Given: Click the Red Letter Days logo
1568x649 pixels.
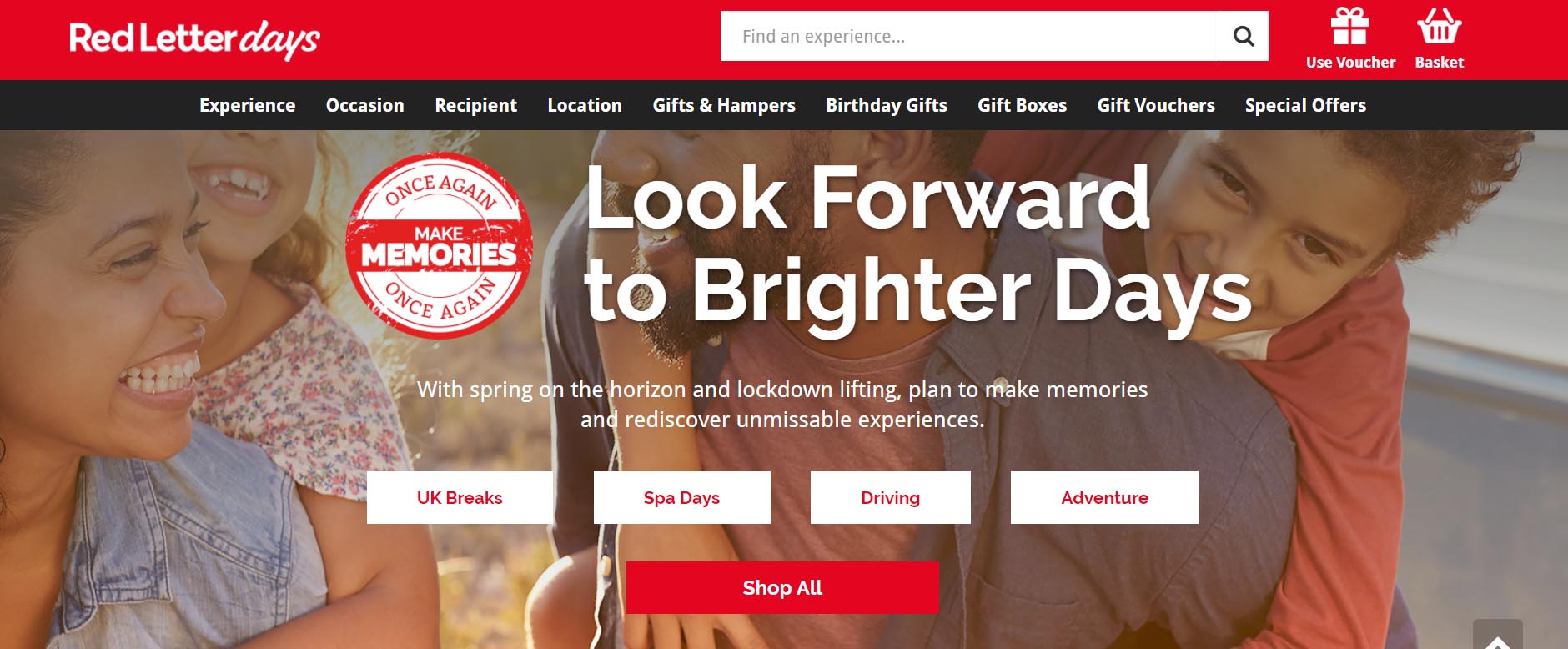Looking at the screenshot, I should point(194,39).
